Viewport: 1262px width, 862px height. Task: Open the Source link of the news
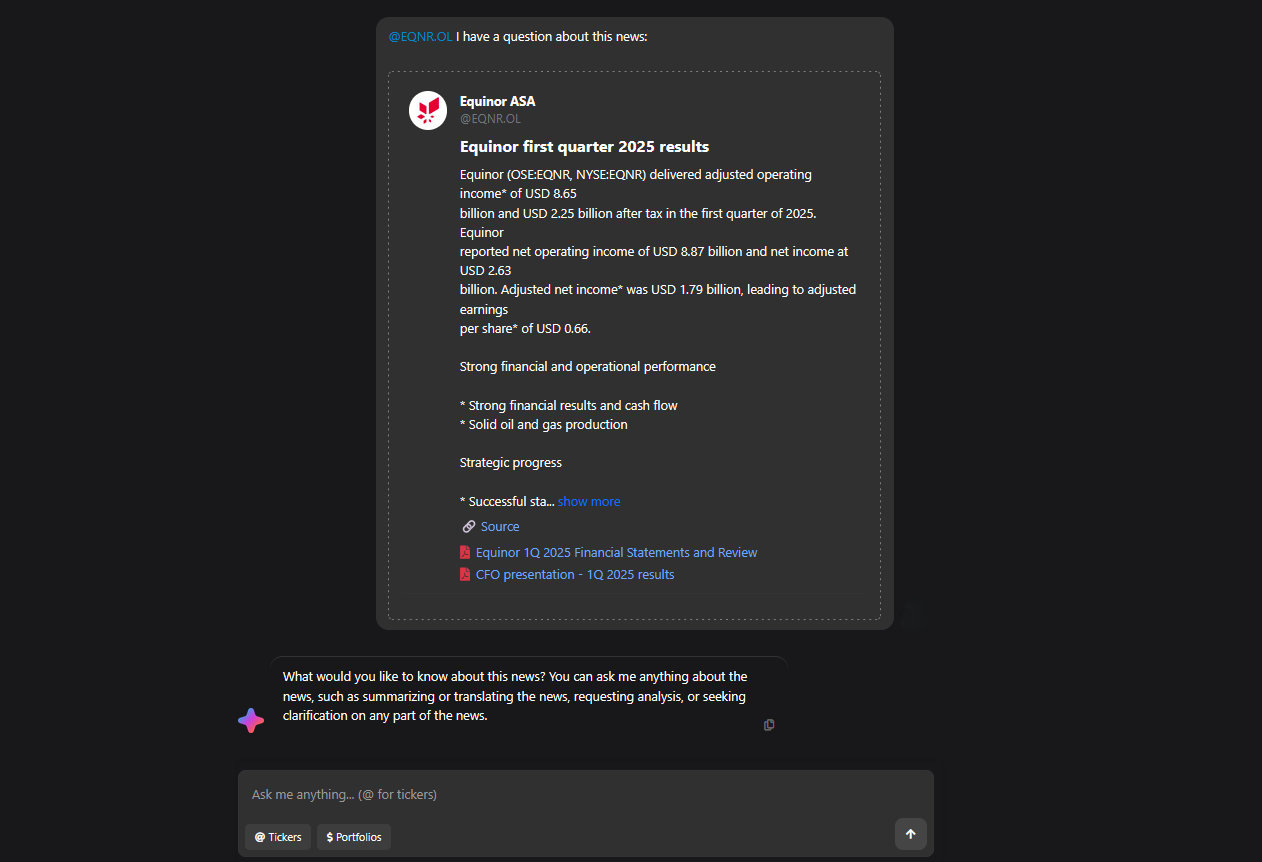[499, 526]
